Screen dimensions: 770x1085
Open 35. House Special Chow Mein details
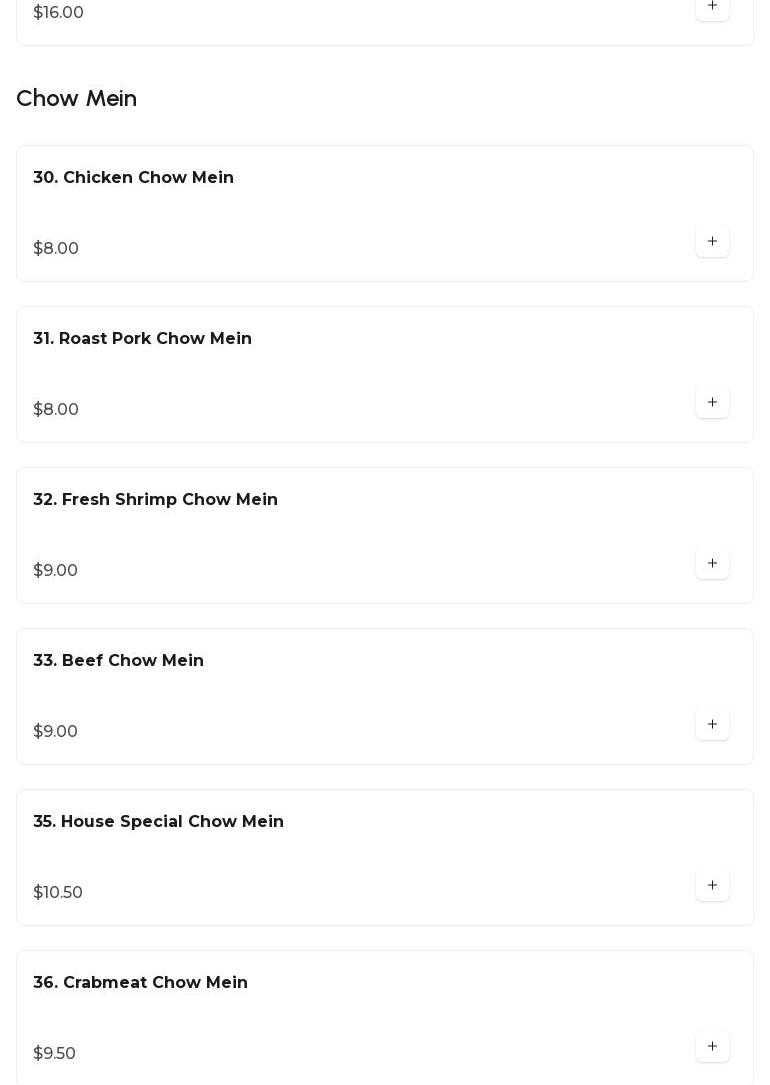(158, 822)
